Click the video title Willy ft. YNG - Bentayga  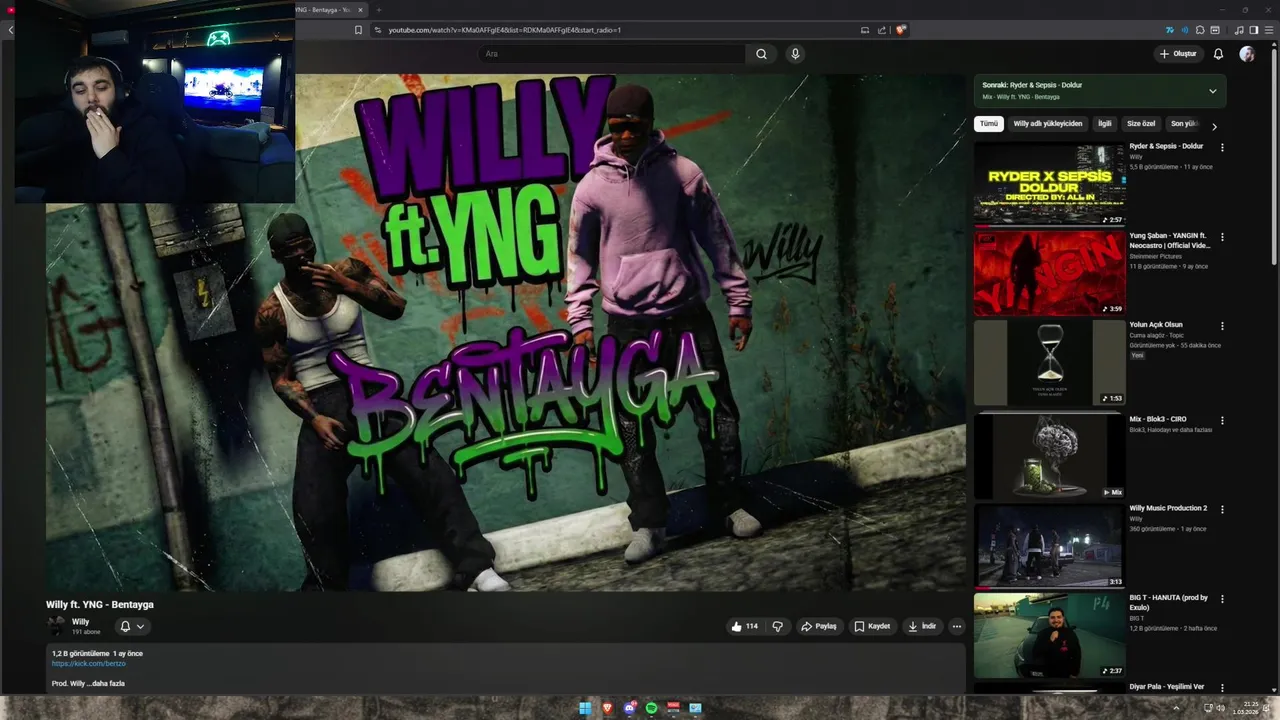tap(100, 605)
